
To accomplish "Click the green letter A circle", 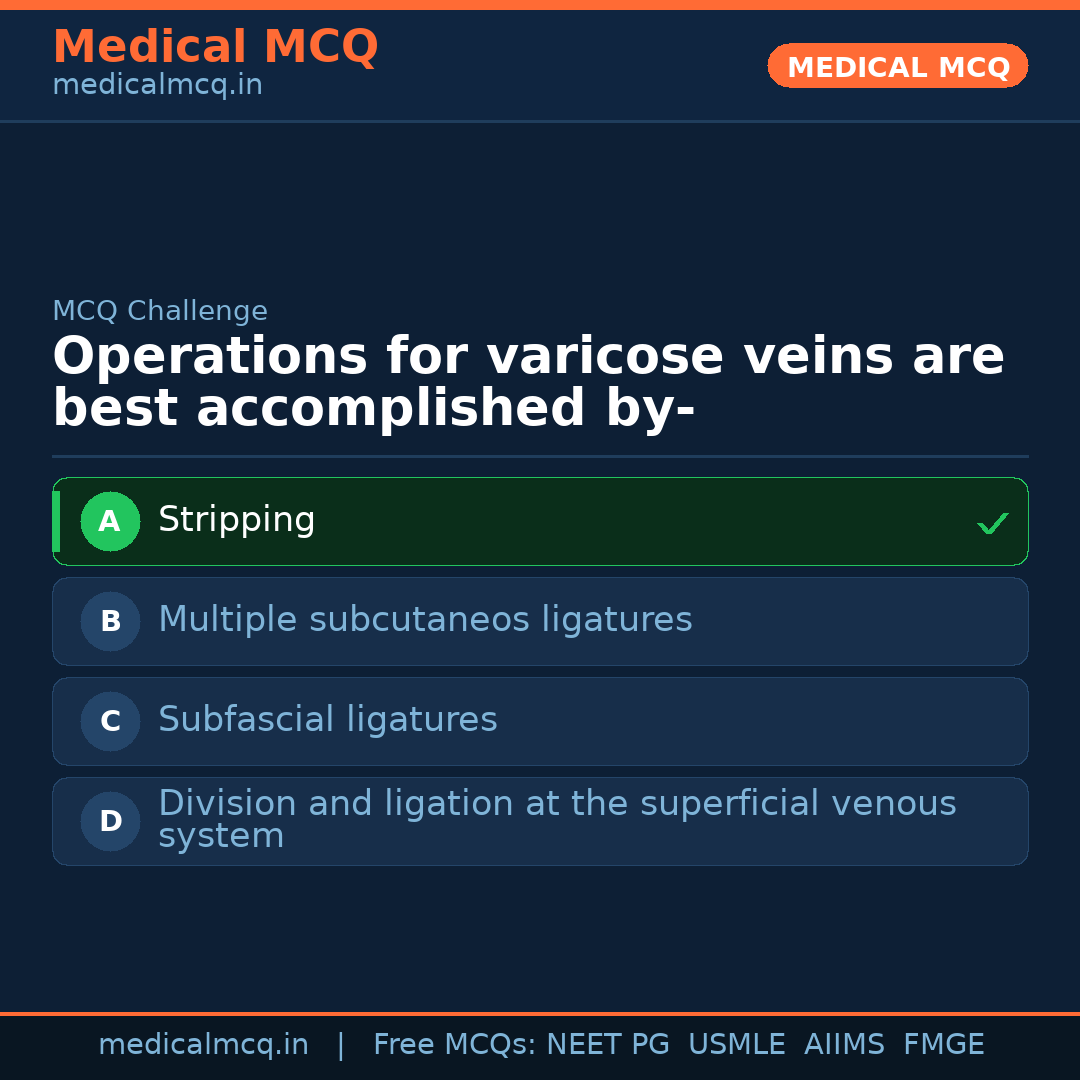I will 110,521.
